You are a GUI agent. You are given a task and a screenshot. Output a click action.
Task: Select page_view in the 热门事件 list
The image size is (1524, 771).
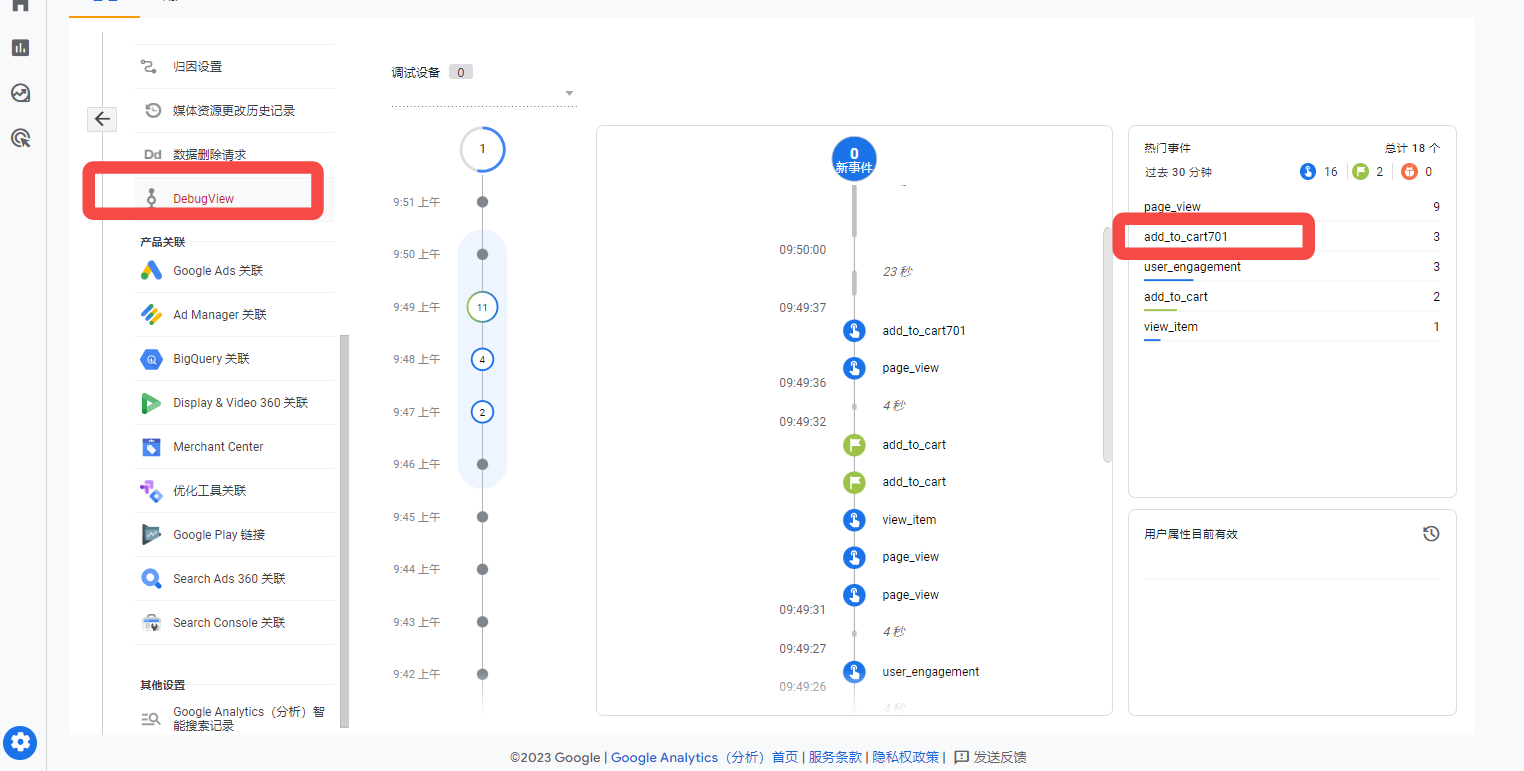point(1170,206)
